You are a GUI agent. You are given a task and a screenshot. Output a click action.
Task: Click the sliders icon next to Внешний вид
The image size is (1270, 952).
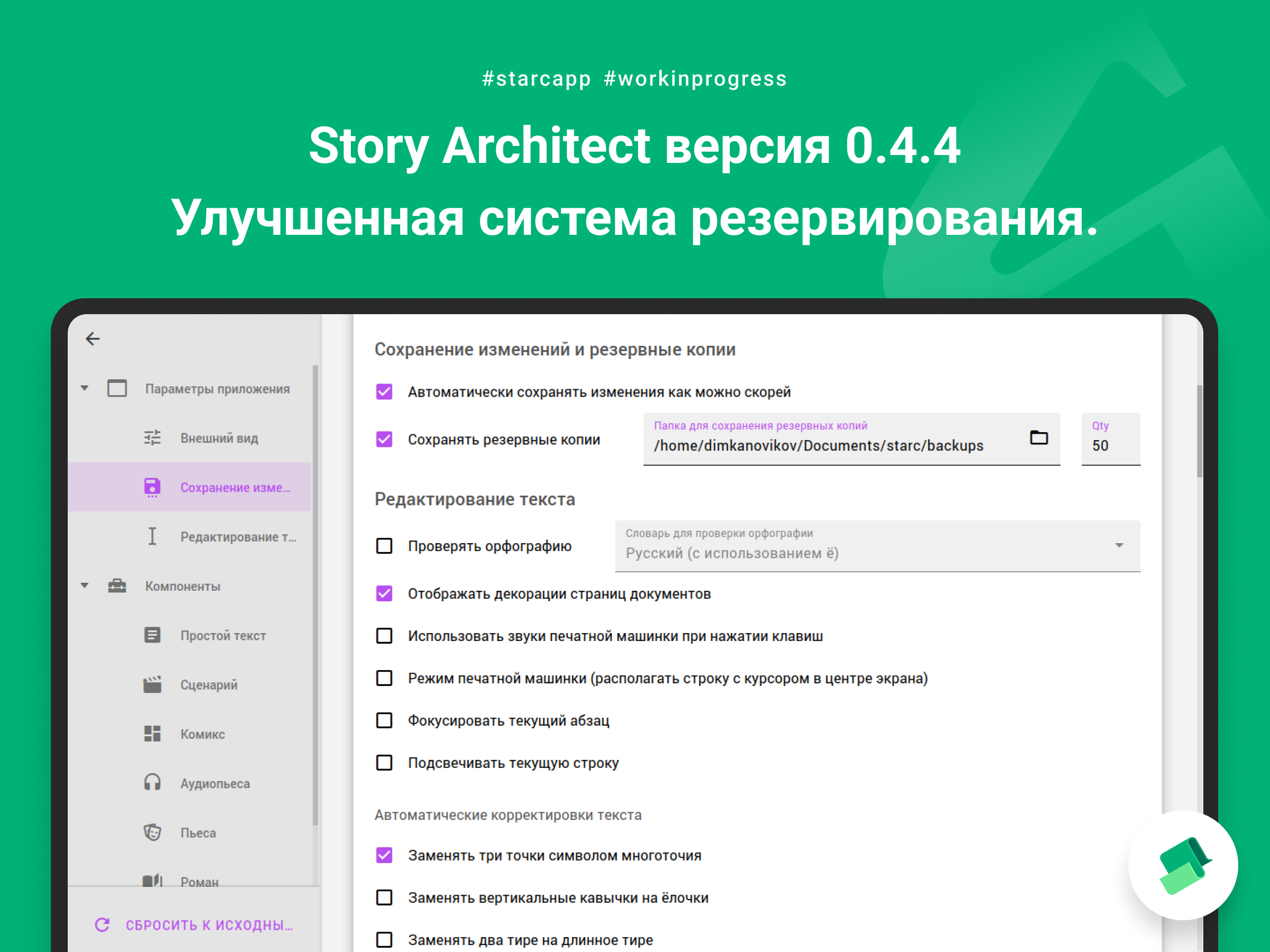point(152,438)
